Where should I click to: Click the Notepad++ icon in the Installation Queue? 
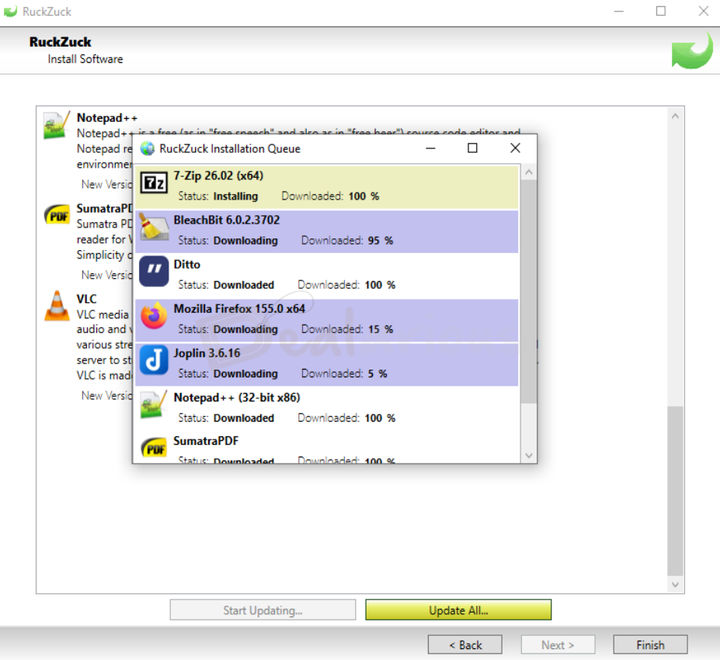coord(154,404)
